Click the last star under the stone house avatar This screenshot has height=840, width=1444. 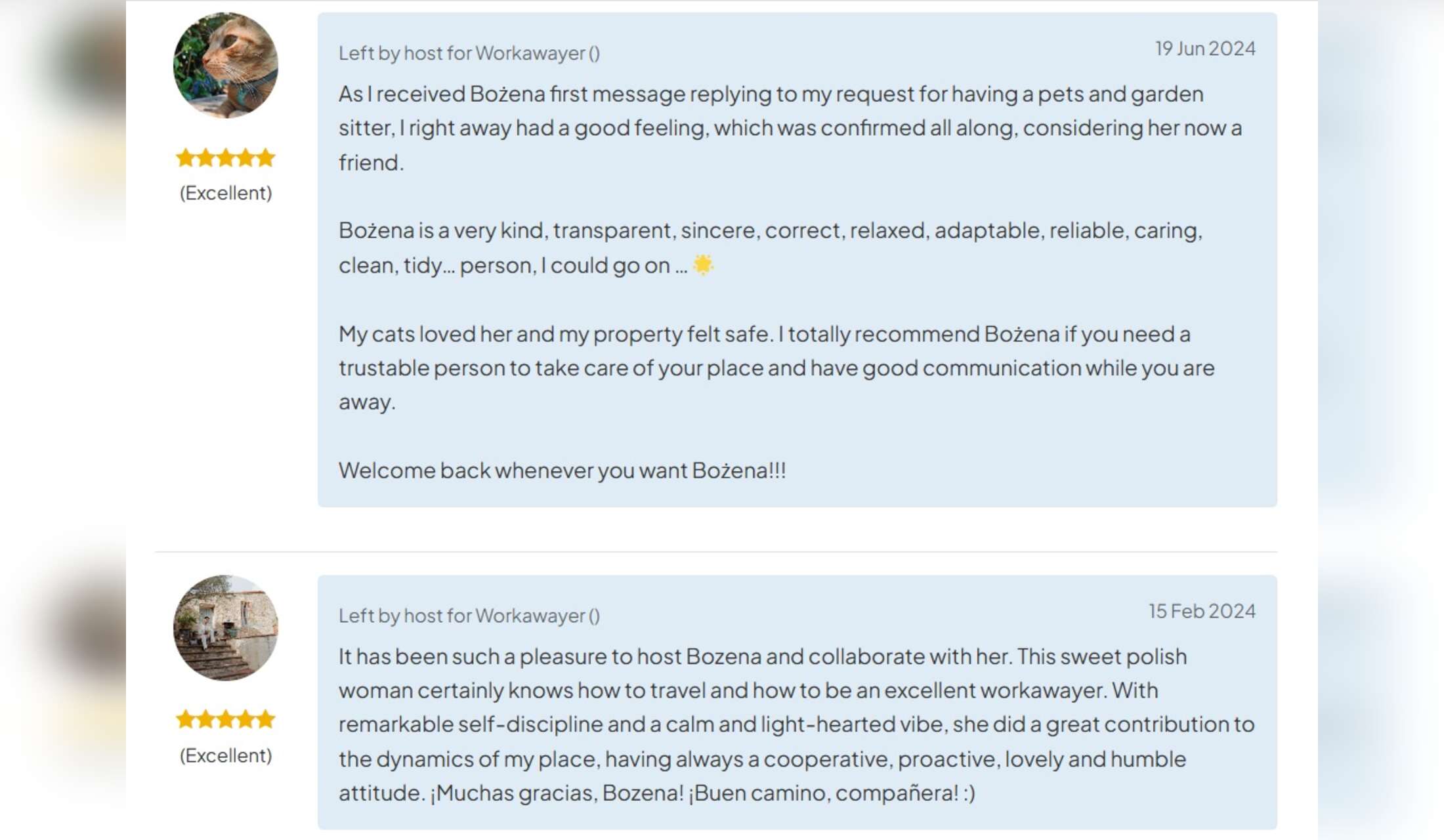[266, 719]
